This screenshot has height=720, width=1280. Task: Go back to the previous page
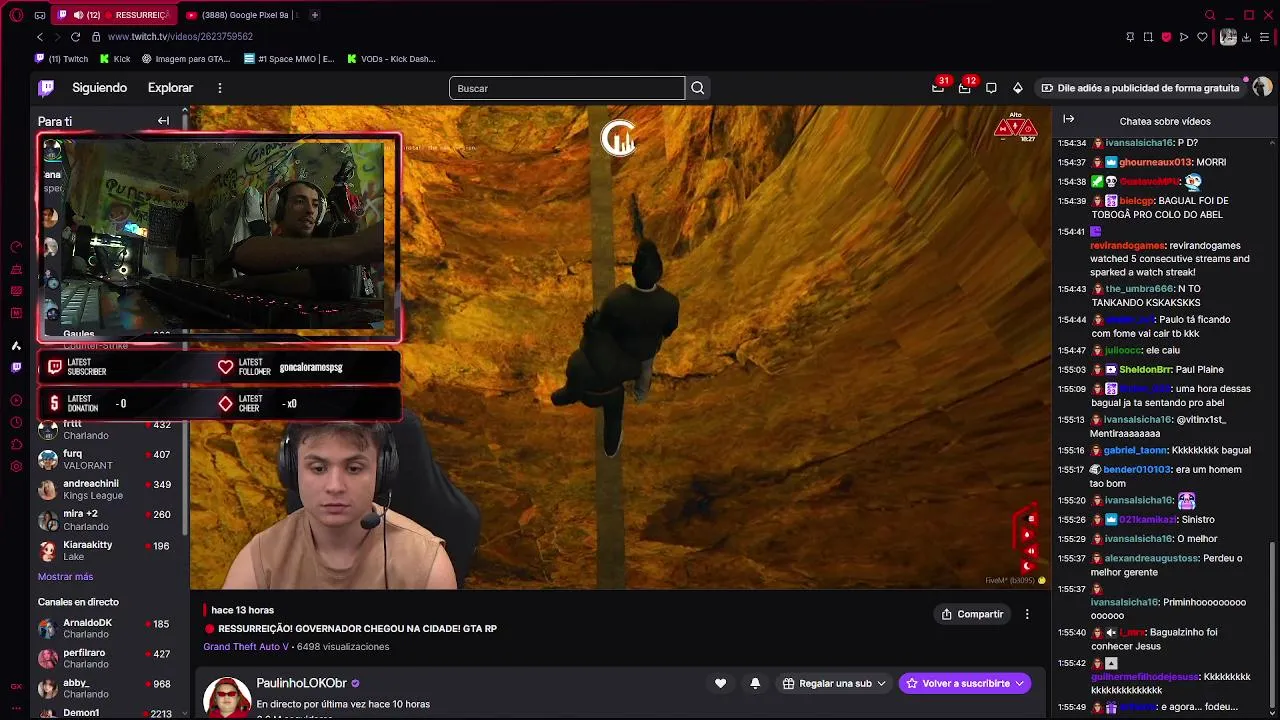coord(40,37)
